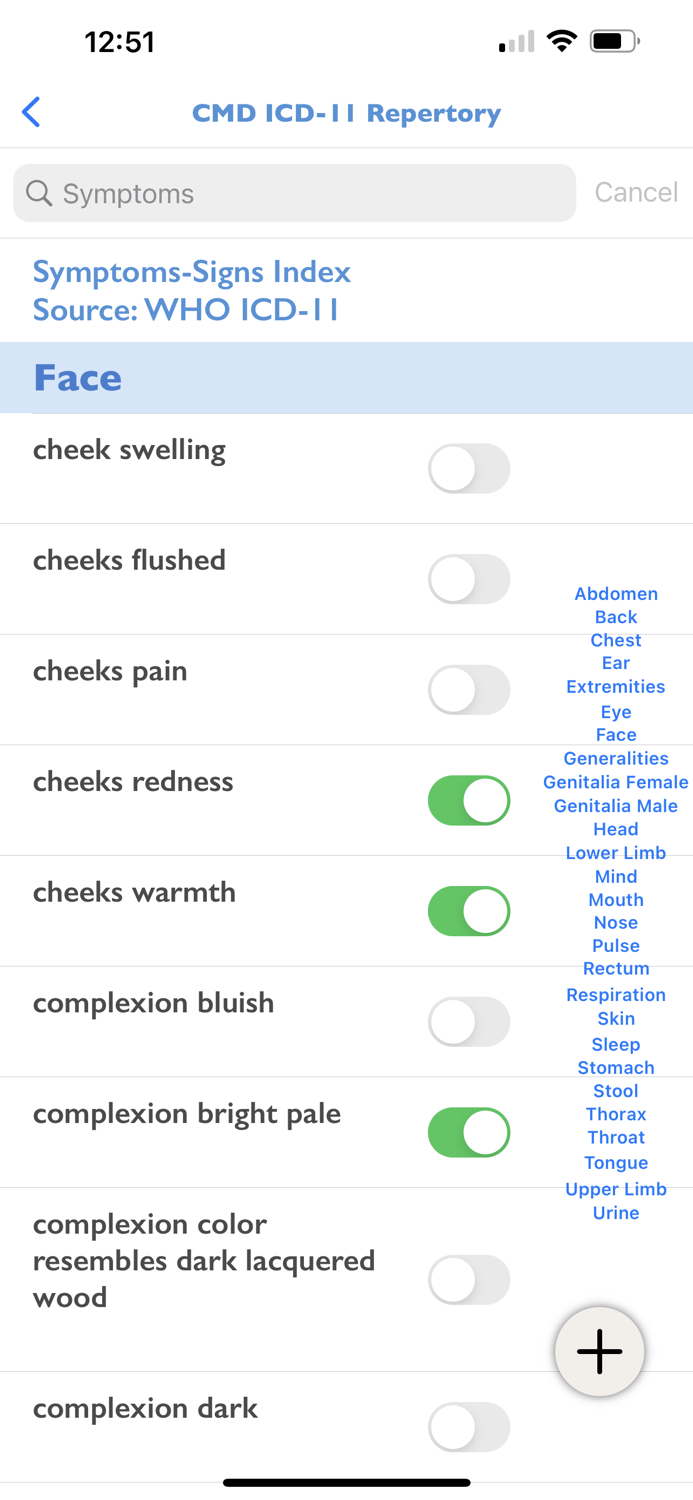The image size is (693, 1500).
Task: Turn off cheeks warmth switch
Action: pos(469,911)
